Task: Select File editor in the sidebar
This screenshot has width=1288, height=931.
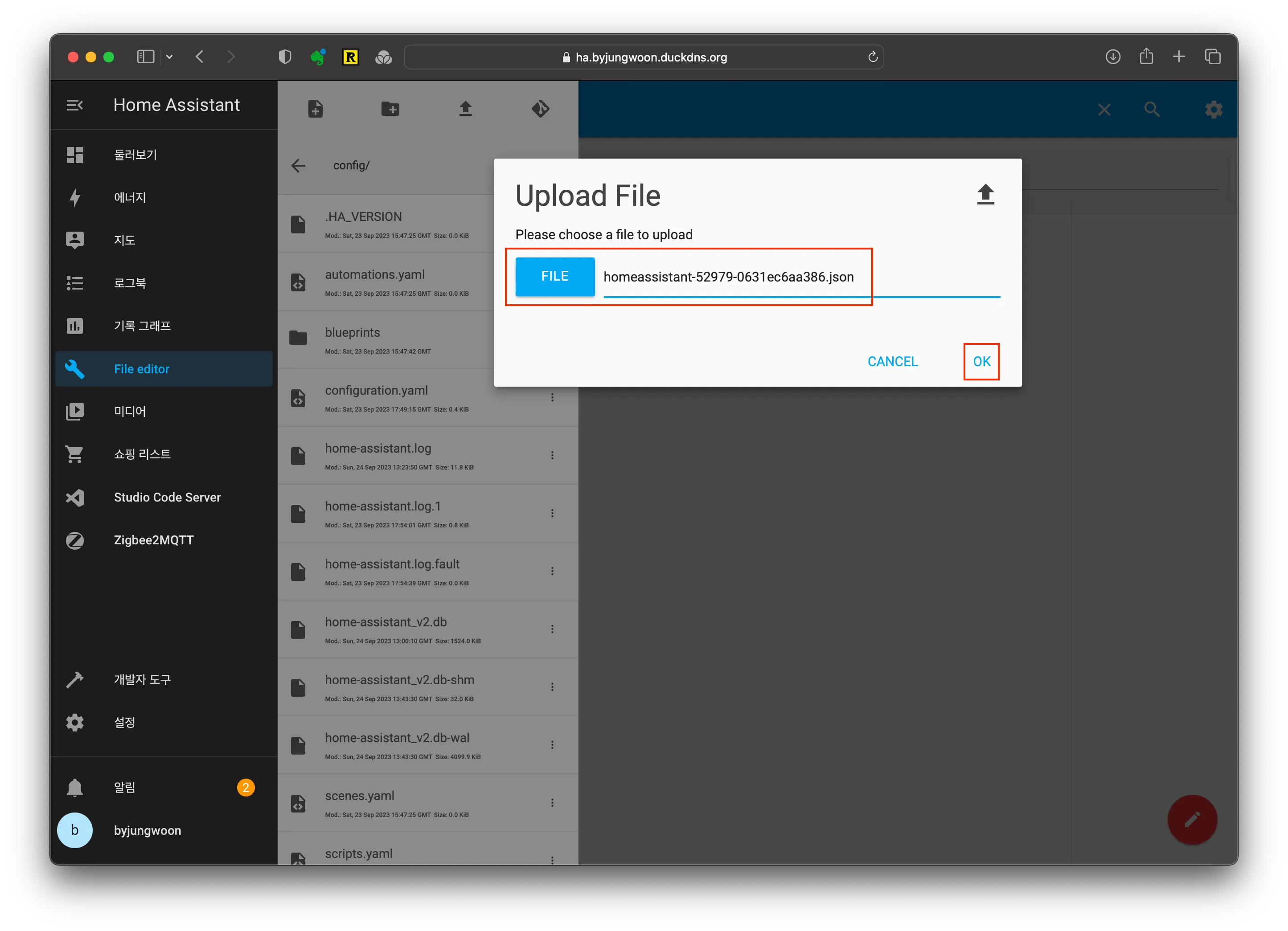Action: click(x=164, y=369)
